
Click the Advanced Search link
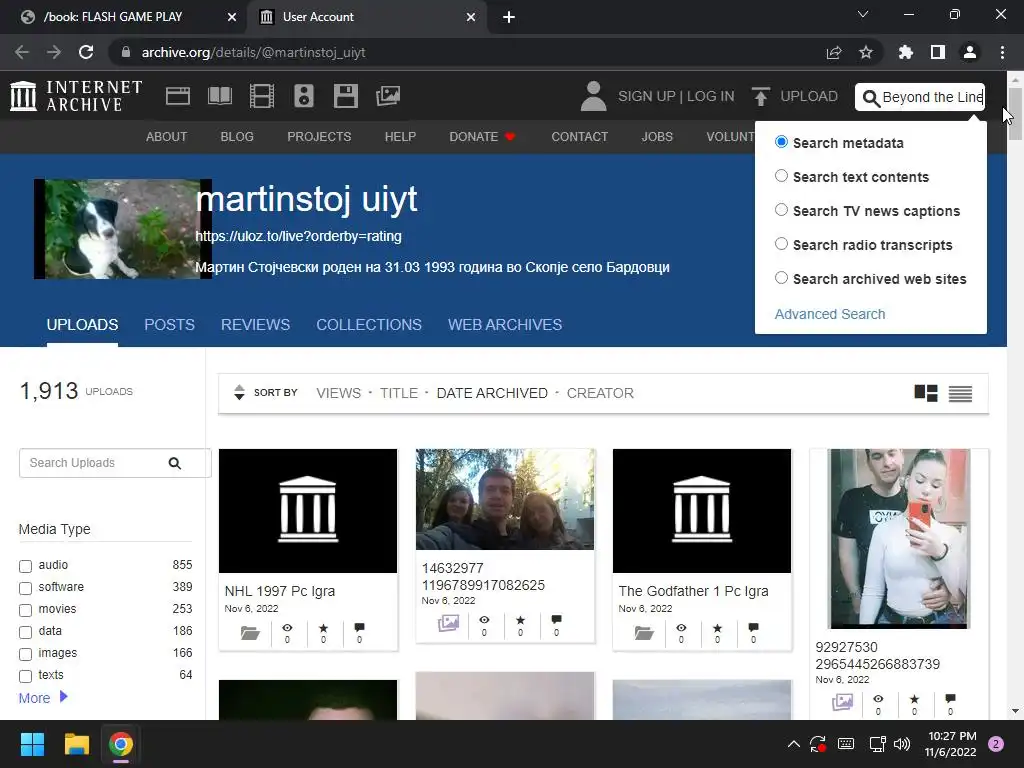click(829, 314)
